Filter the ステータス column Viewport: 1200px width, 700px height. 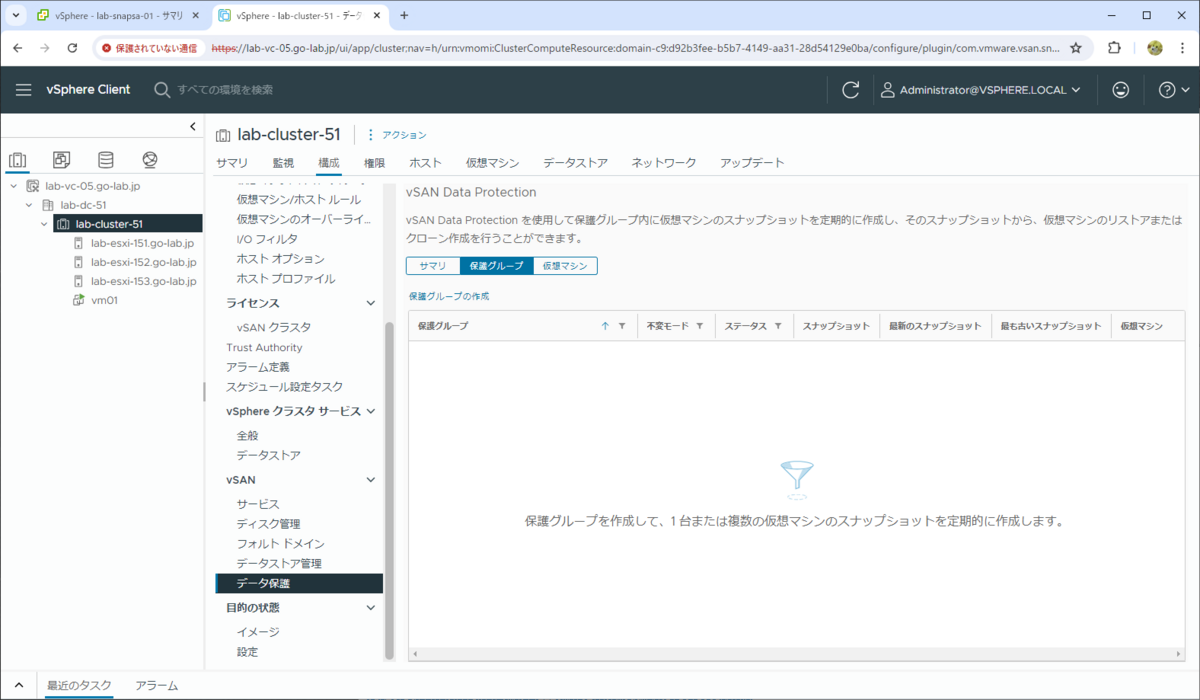tap(777, 326)
